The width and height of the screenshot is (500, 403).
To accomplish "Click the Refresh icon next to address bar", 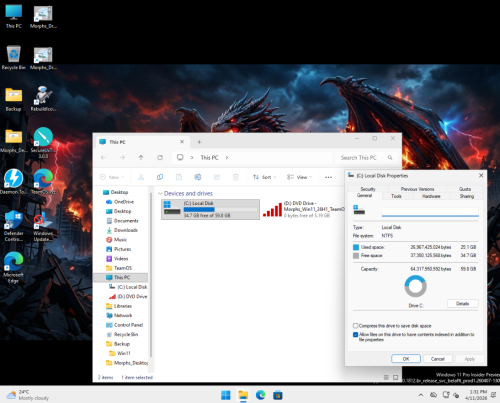I will click(160, 157).
